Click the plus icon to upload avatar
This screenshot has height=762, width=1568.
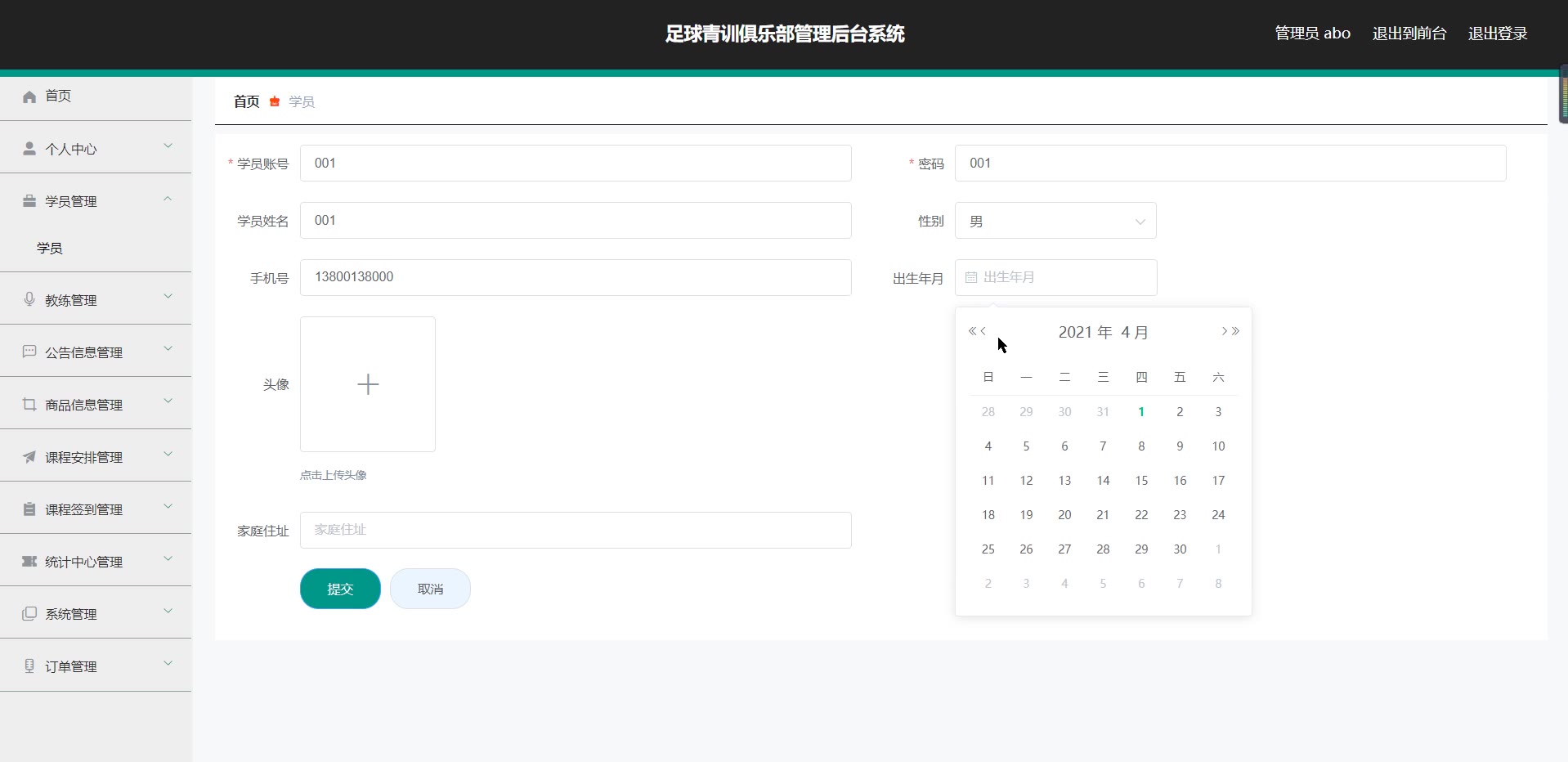click(x=368, y=384)
